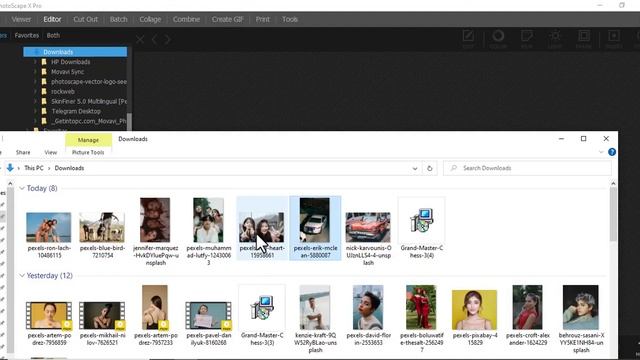Image resolution: width=640 pixels, height=360 pixels.
Task: Switch to the Viewer tab
Action: [21, 19]
